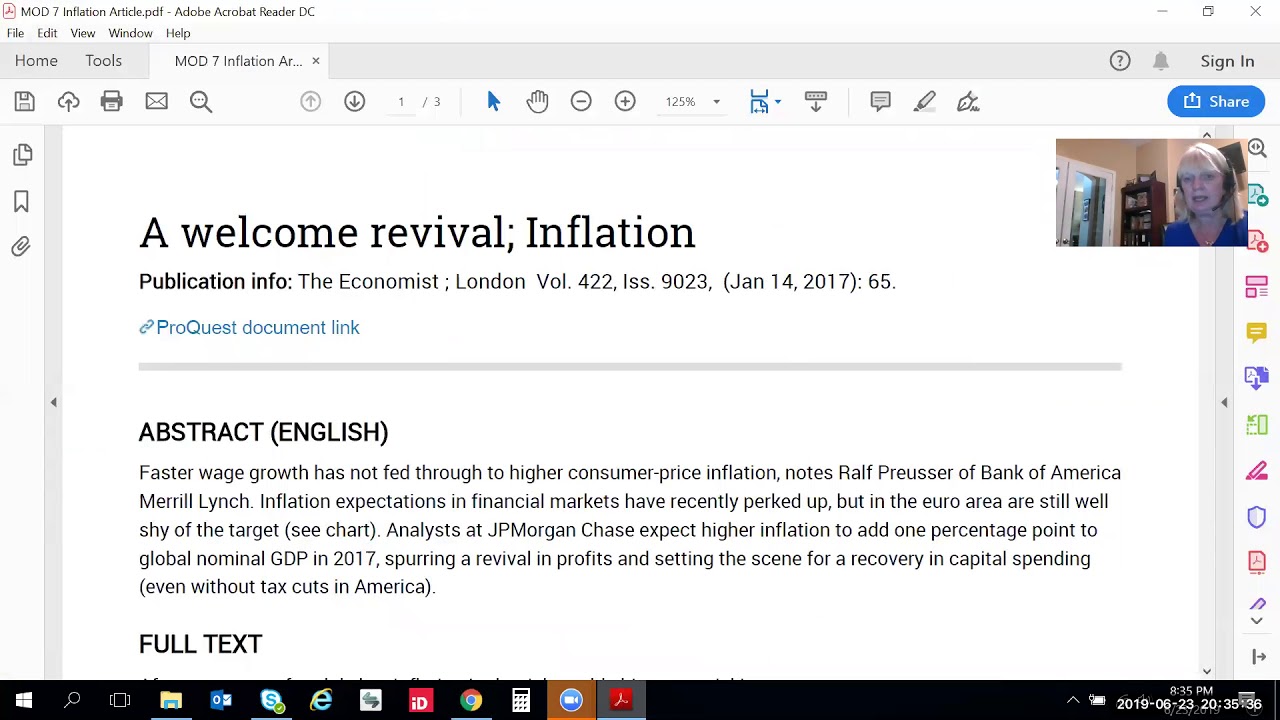
Task: Open the Fill & Sign pen in right pane
Action: click(1257, 470)
